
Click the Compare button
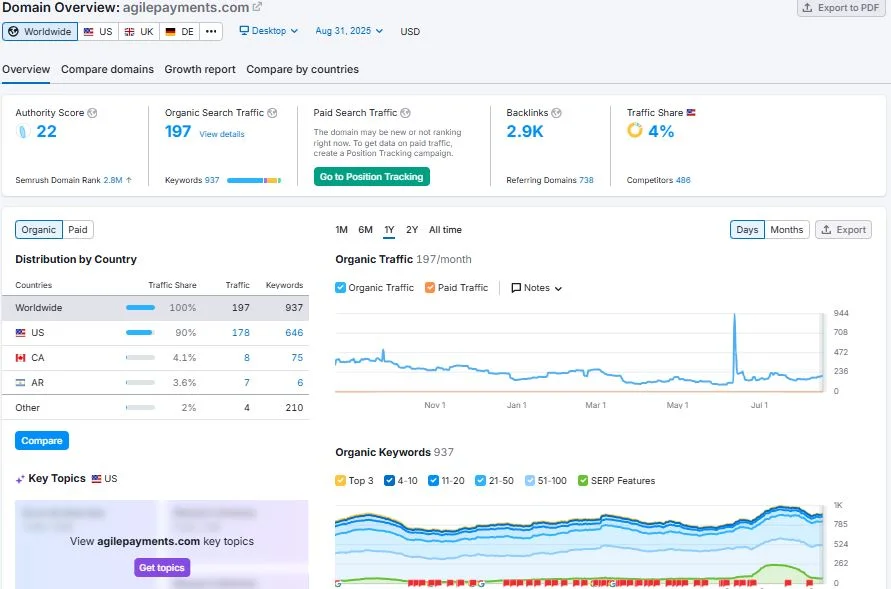[x=42, y=441]
